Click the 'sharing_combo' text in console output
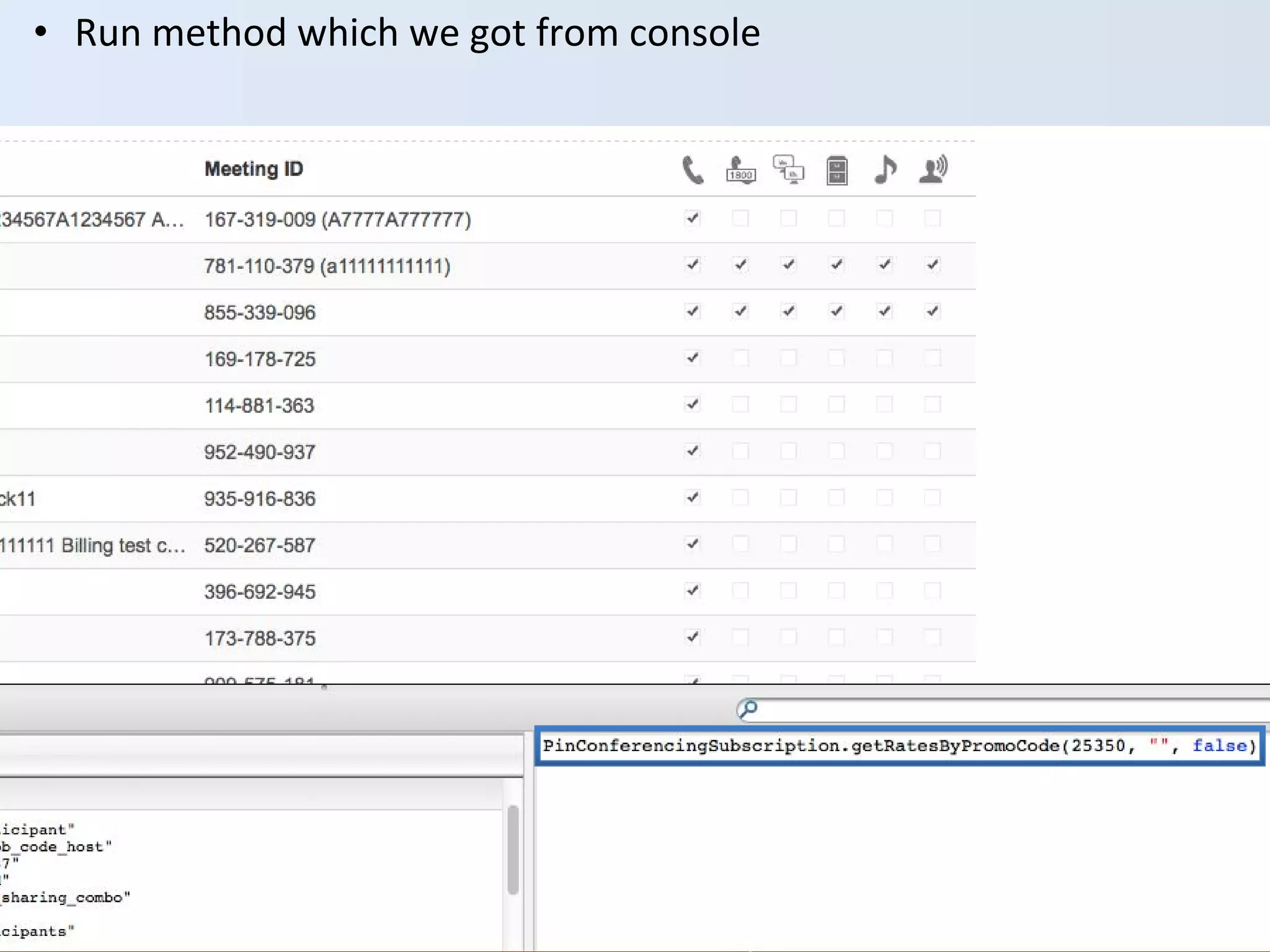 pos(66,897)
